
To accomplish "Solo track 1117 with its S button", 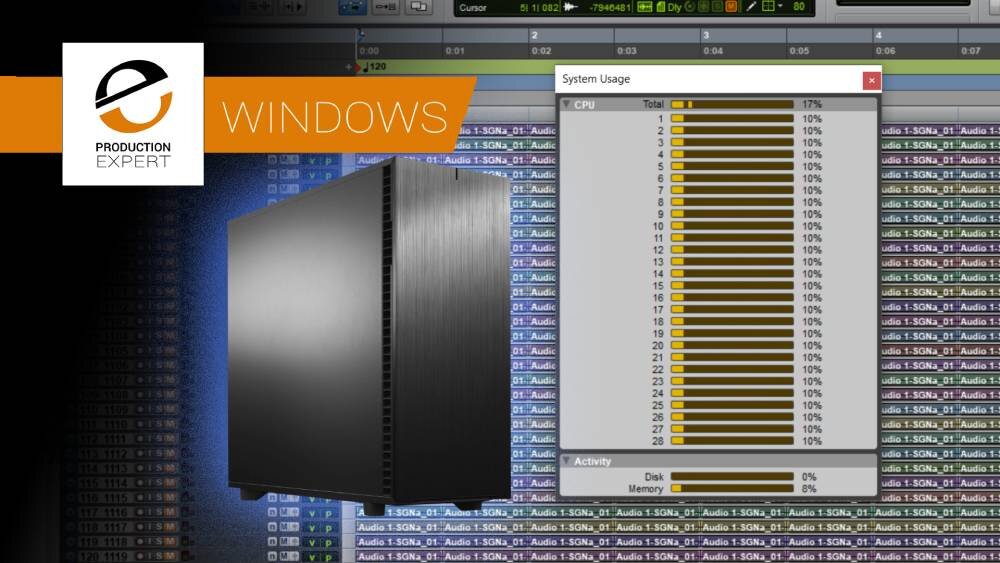I will 160,527.
